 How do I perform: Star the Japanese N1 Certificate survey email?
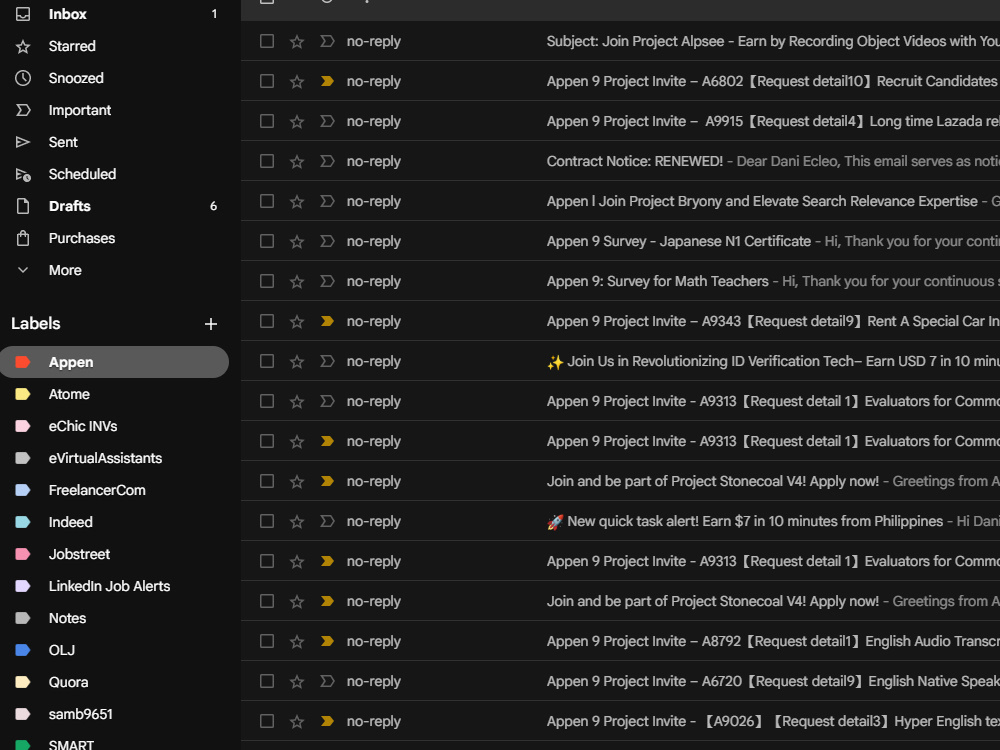tap(297, 241)
